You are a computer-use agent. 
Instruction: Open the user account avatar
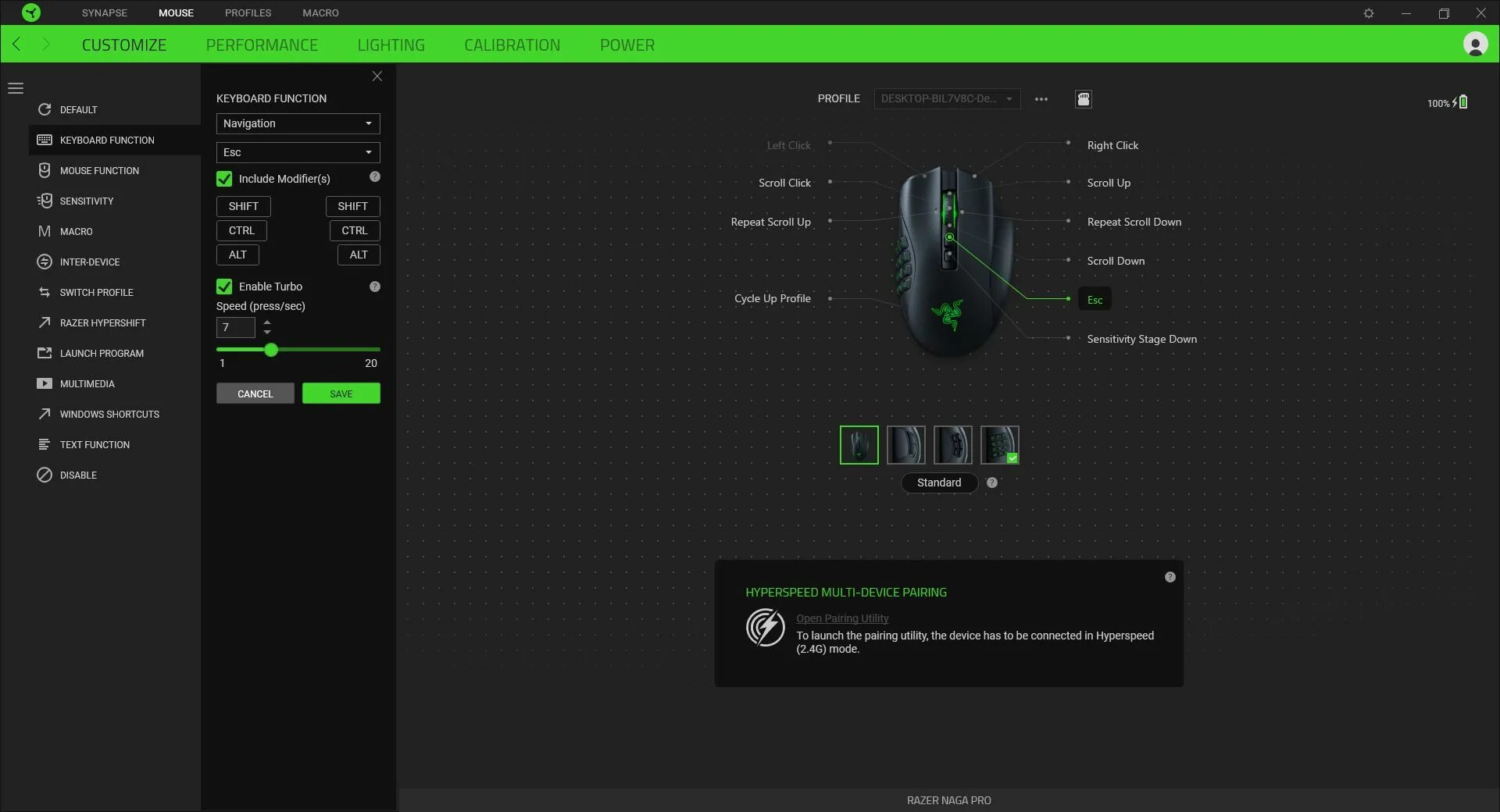click(x=1475, y=45)
